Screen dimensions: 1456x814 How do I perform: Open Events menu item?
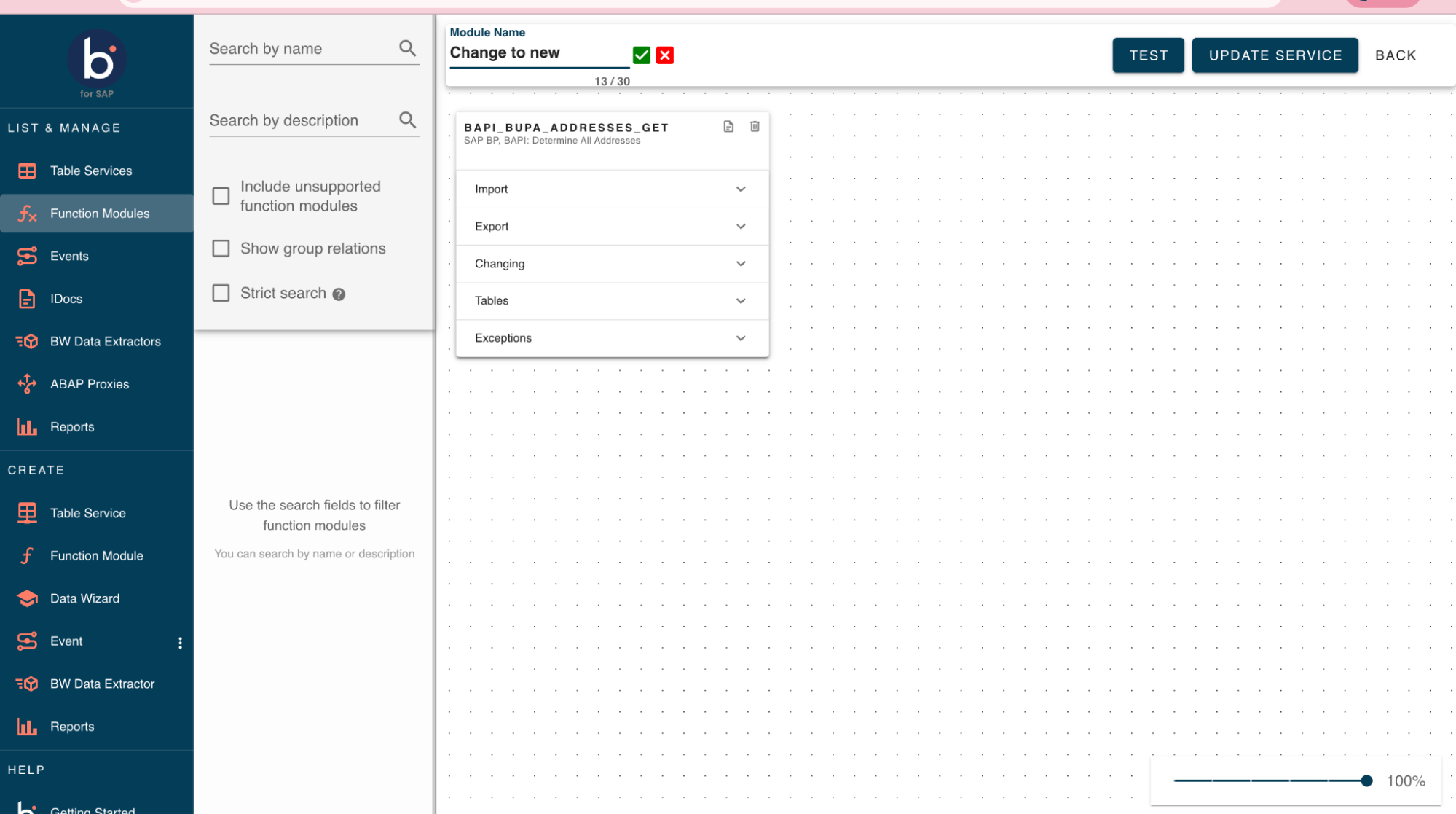point(97,256)
